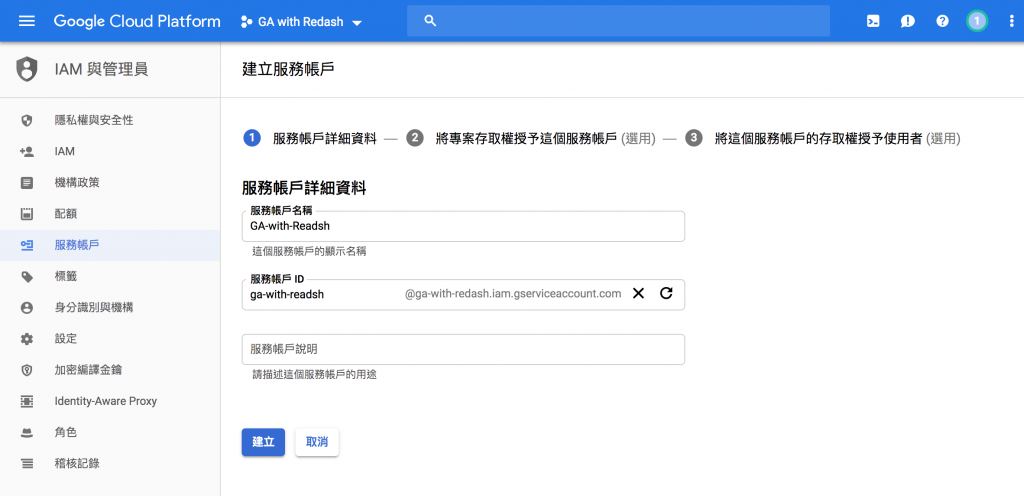
Task: Open 機構政策 sidebar item
Action: pos(110,183)
